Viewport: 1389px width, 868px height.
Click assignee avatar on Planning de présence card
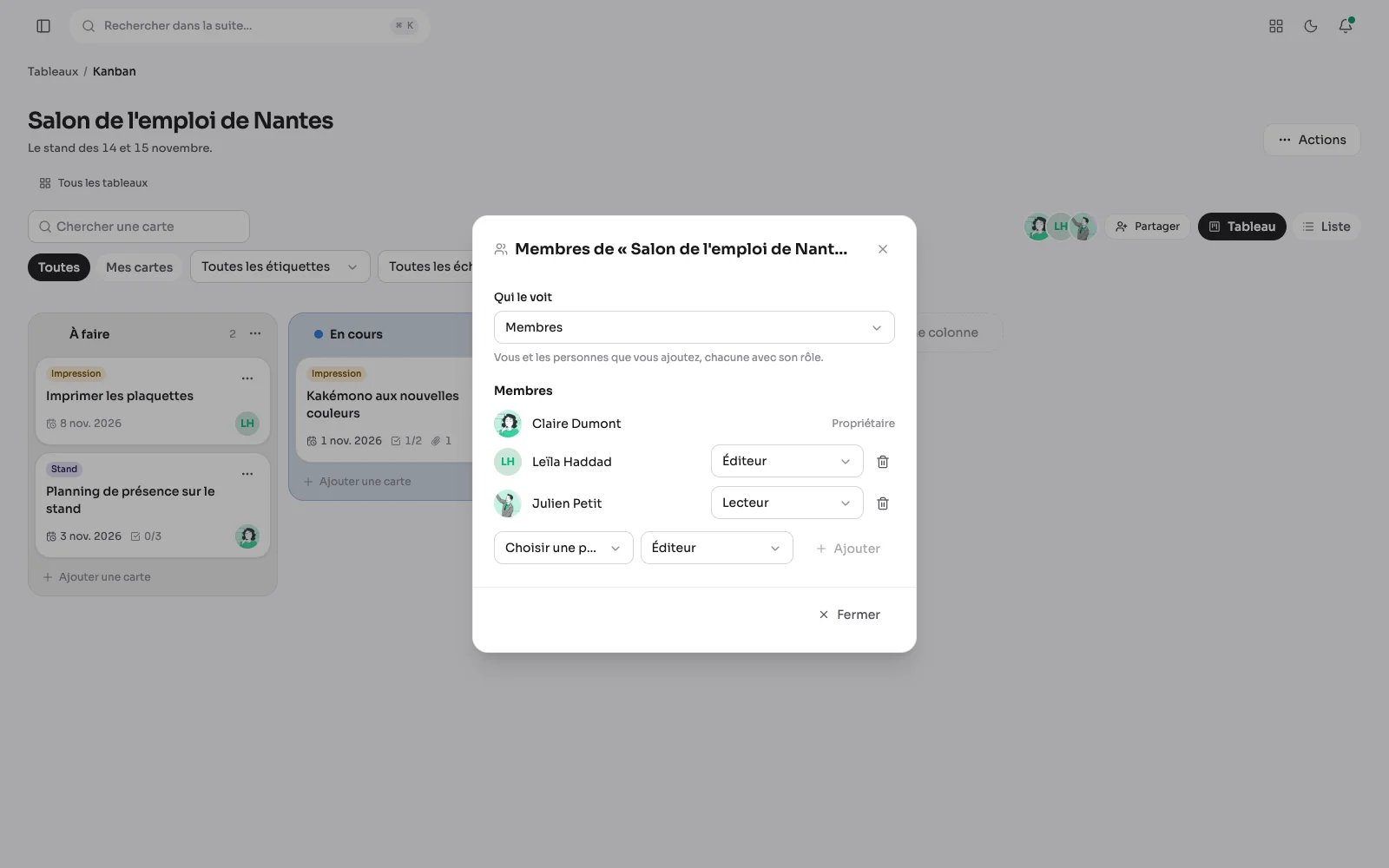[247, 536]
